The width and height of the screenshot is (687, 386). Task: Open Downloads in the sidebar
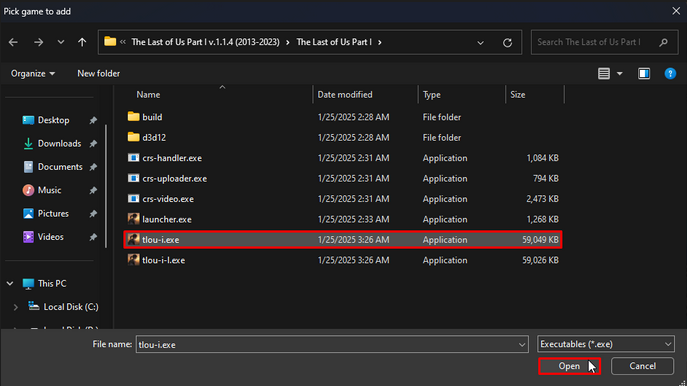59,143
